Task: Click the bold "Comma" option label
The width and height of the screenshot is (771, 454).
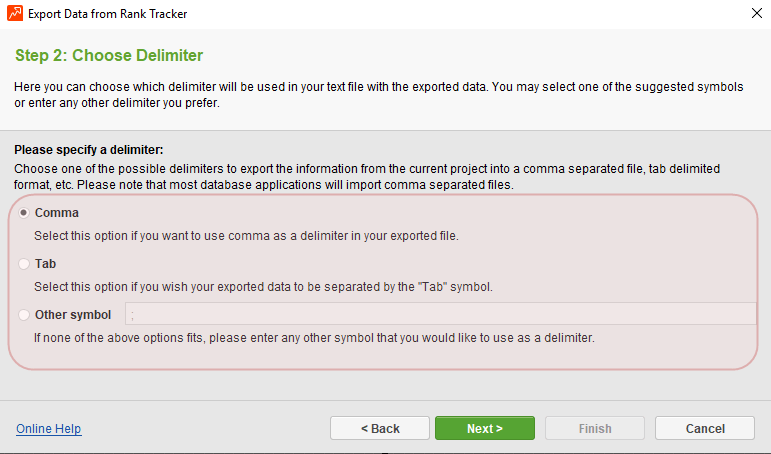Action: click(57, 213)
